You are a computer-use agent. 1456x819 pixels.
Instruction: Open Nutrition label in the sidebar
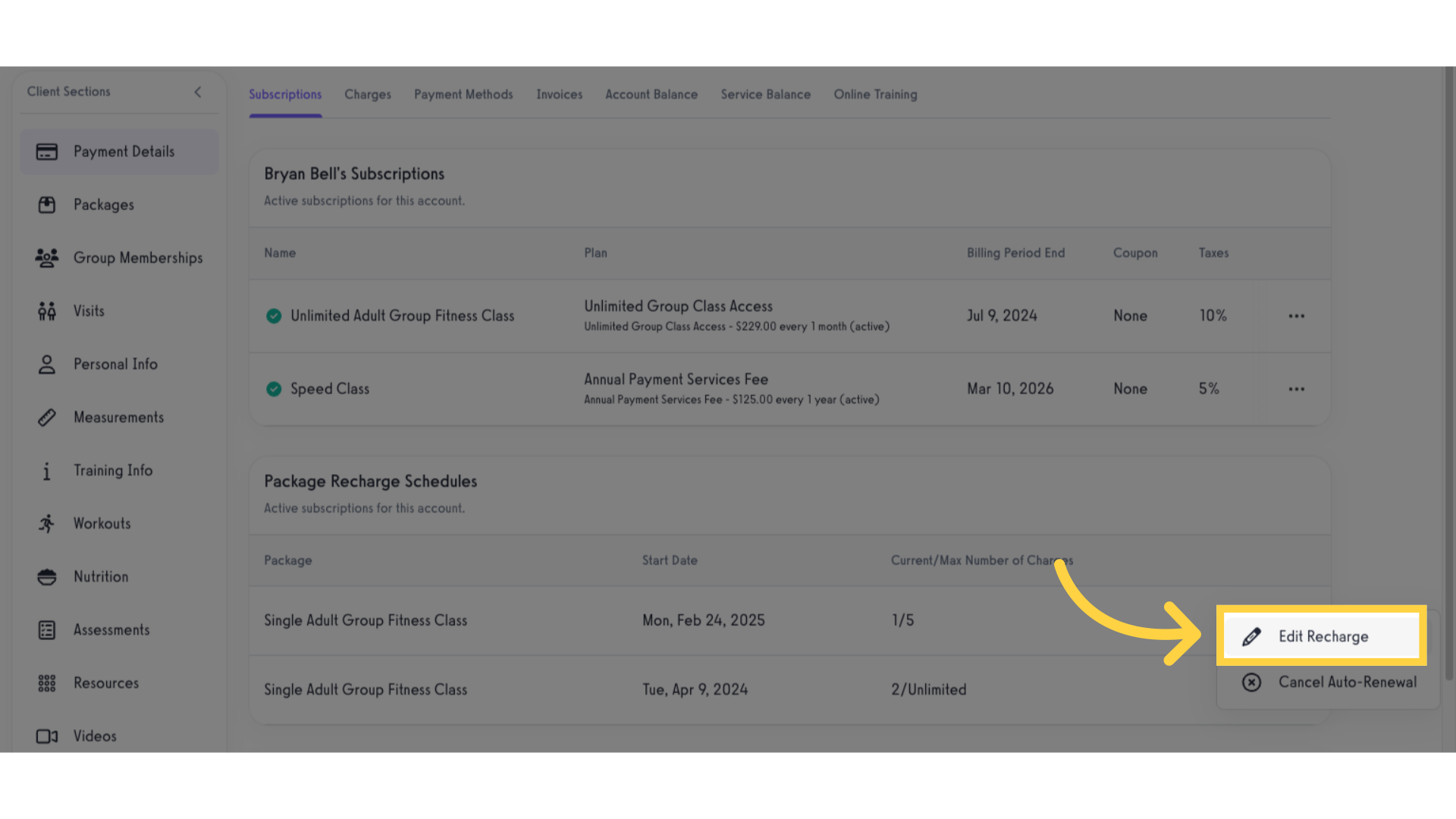coord(101,576)
